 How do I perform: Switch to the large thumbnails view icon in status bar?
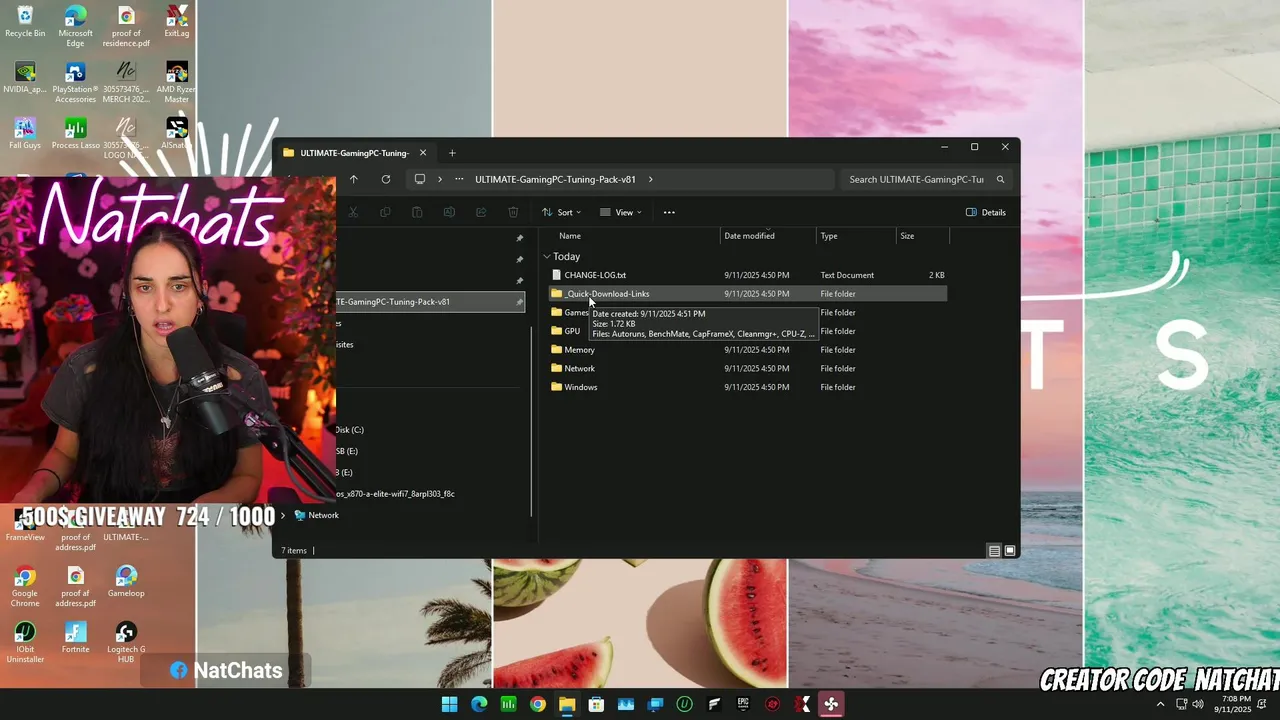(x=1010, y=551)
